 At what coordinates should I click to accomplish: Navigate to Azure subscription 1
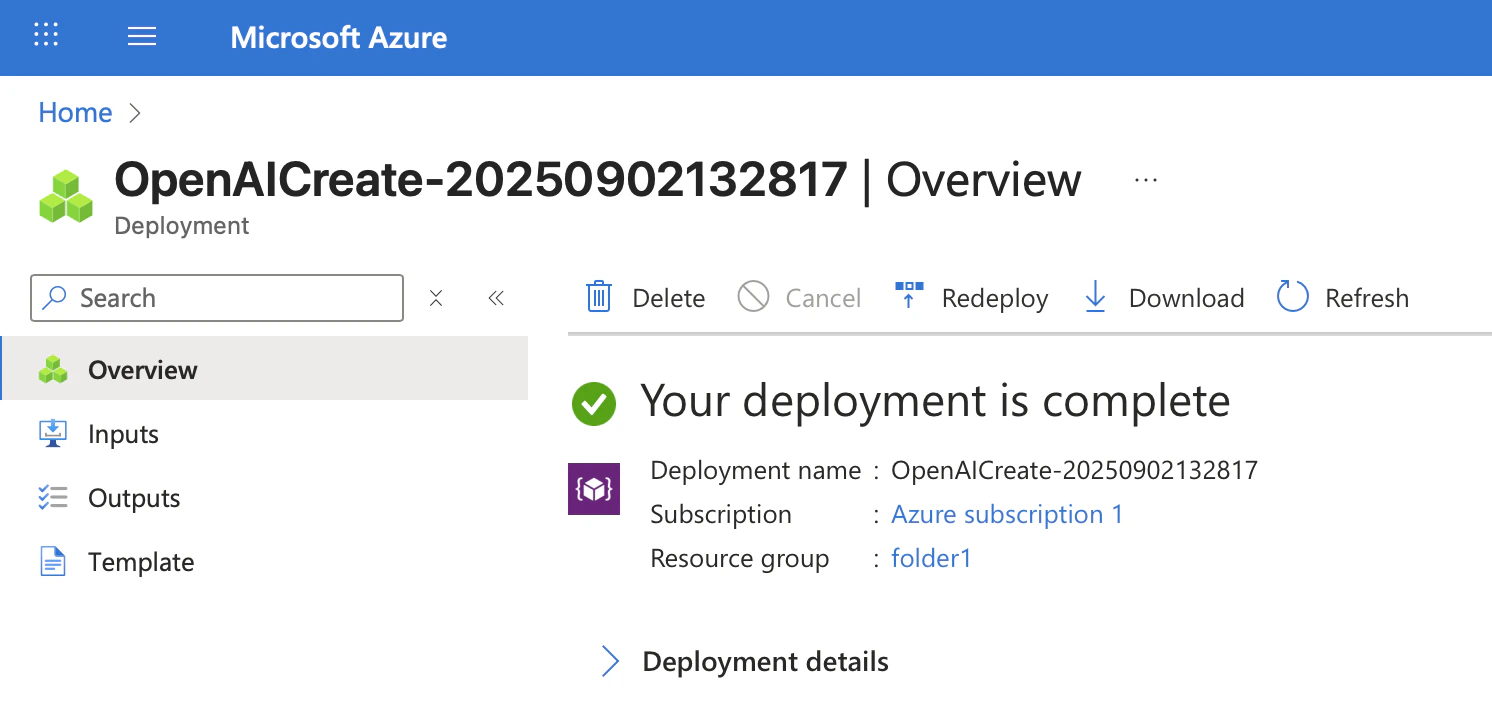point(1006,514)
